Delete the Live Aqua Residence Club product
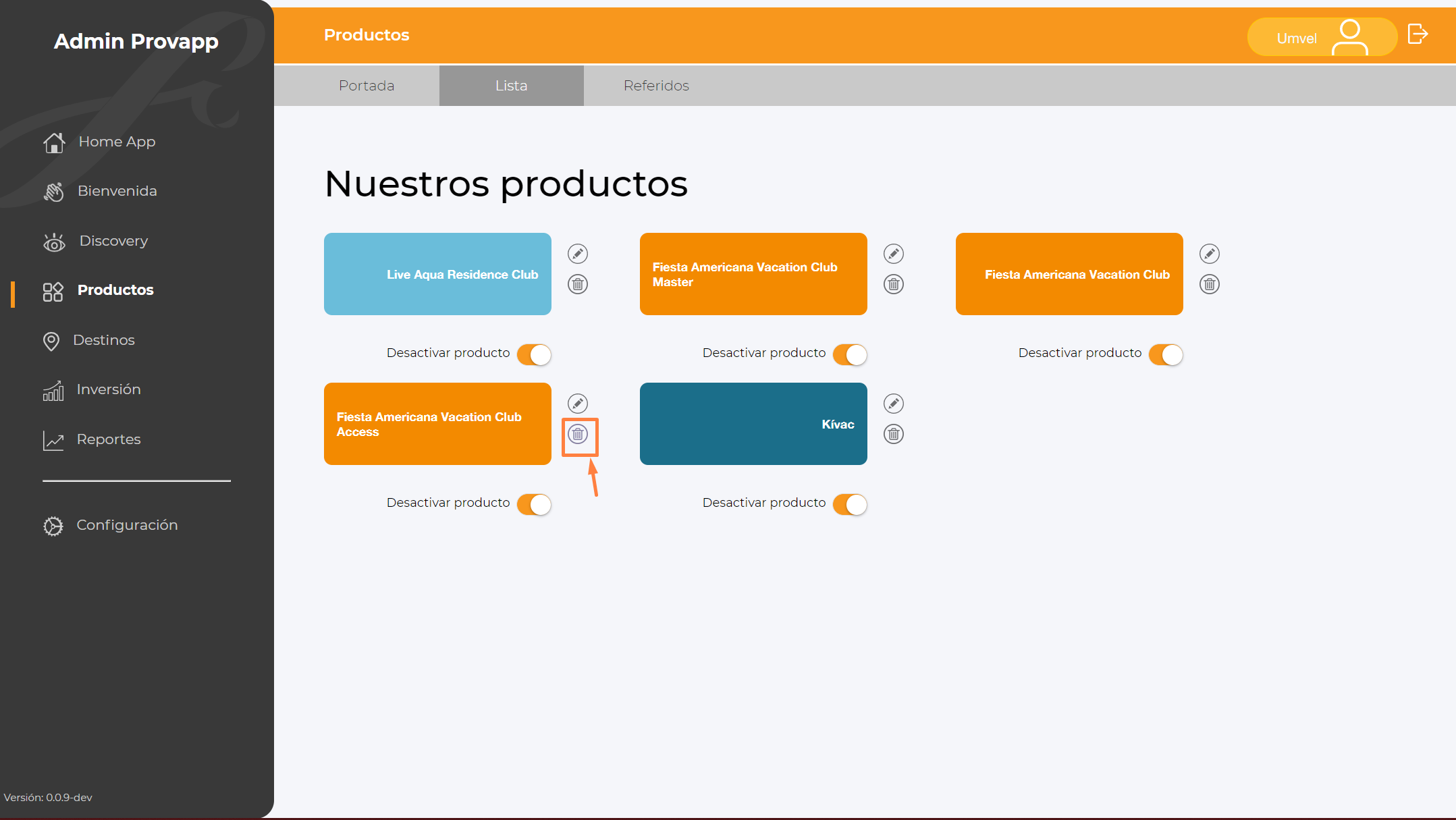 point(577,284)
